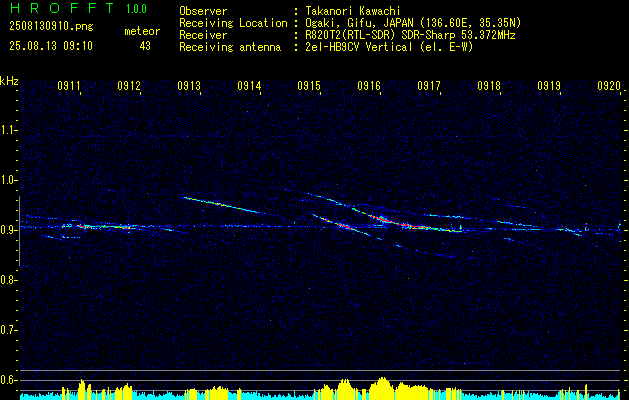Select the timestamp 25.08.13 09:10
The width and height of the screenshot is (629, 400).
[51, 46]
